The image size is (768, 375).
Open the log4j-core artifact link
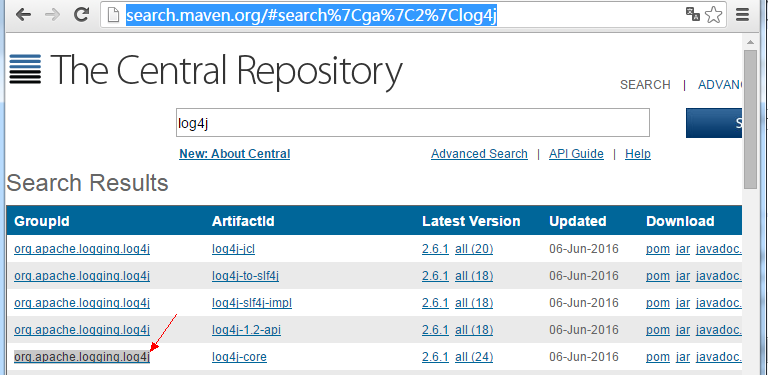coord(240,357)
